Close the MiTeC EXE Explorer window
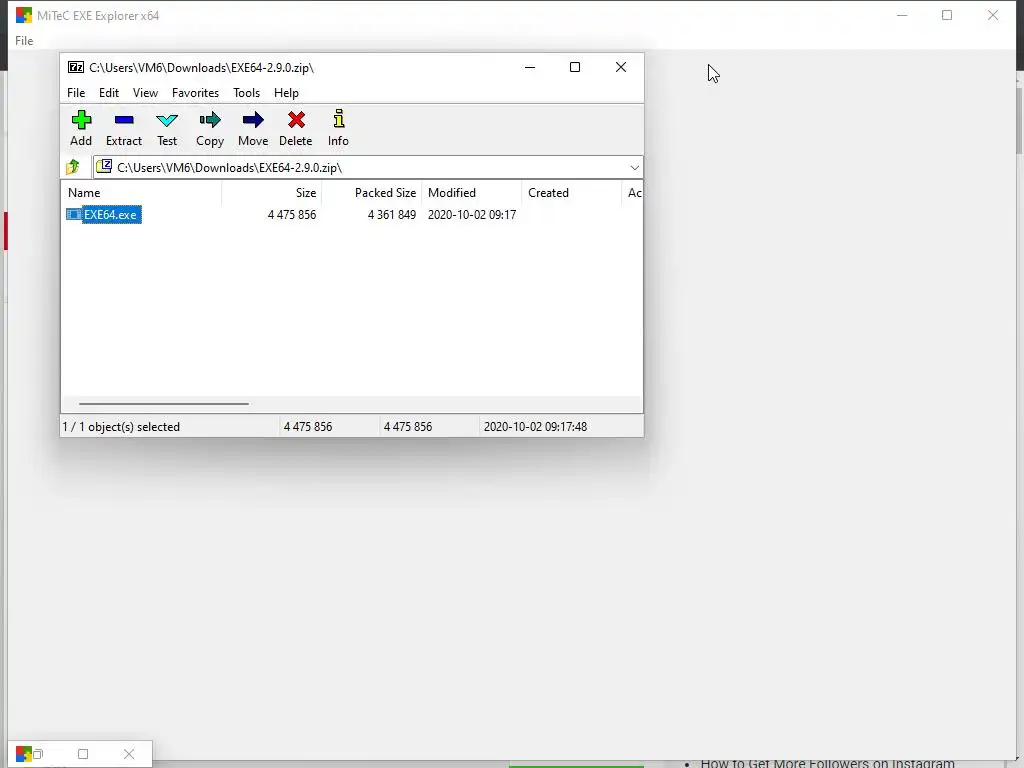 tap(993, 15)
